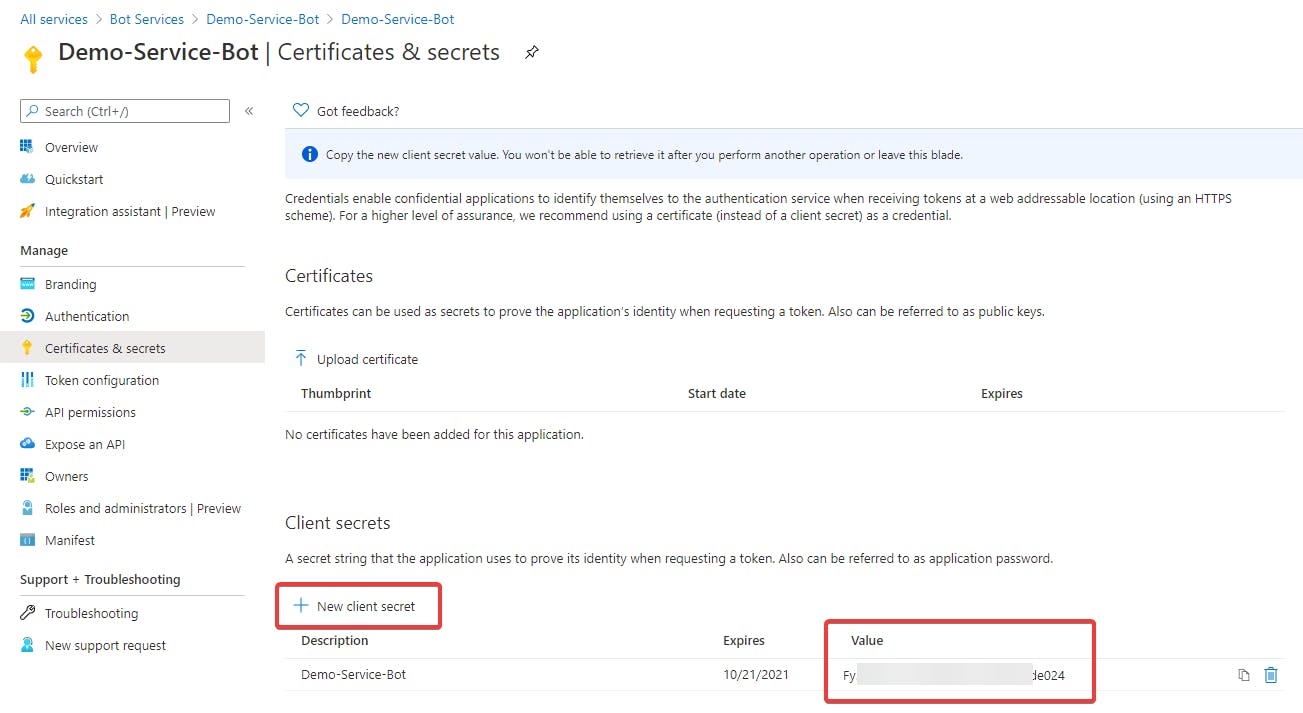Open Token configuration from sidebar
The width and height of the screenshot is (1303, 713).
tap(101, 380)
